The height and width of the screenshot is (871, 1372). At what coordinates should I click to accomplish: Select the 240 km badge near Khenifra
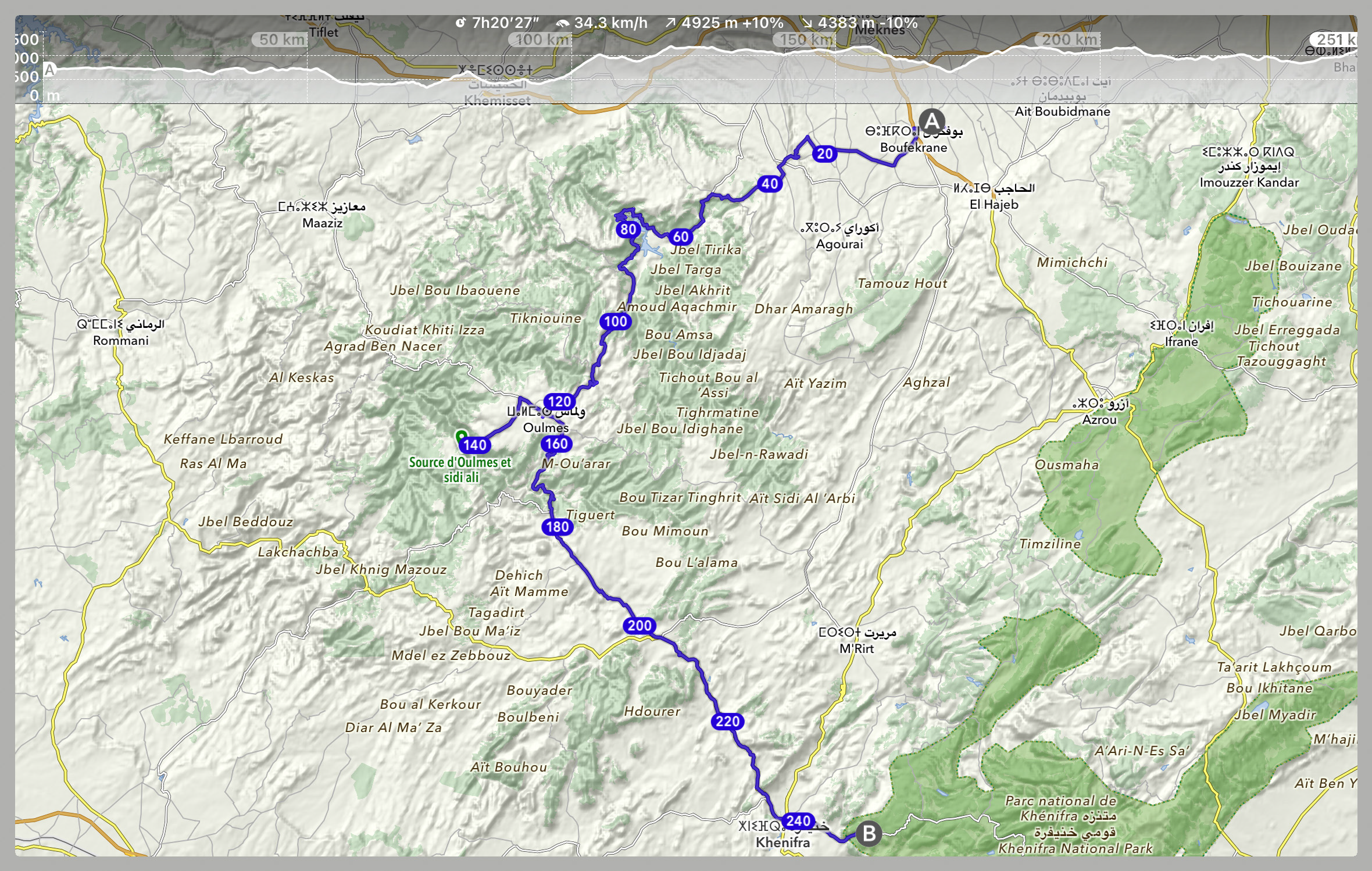pyautogui.click(x=798, y=821)
